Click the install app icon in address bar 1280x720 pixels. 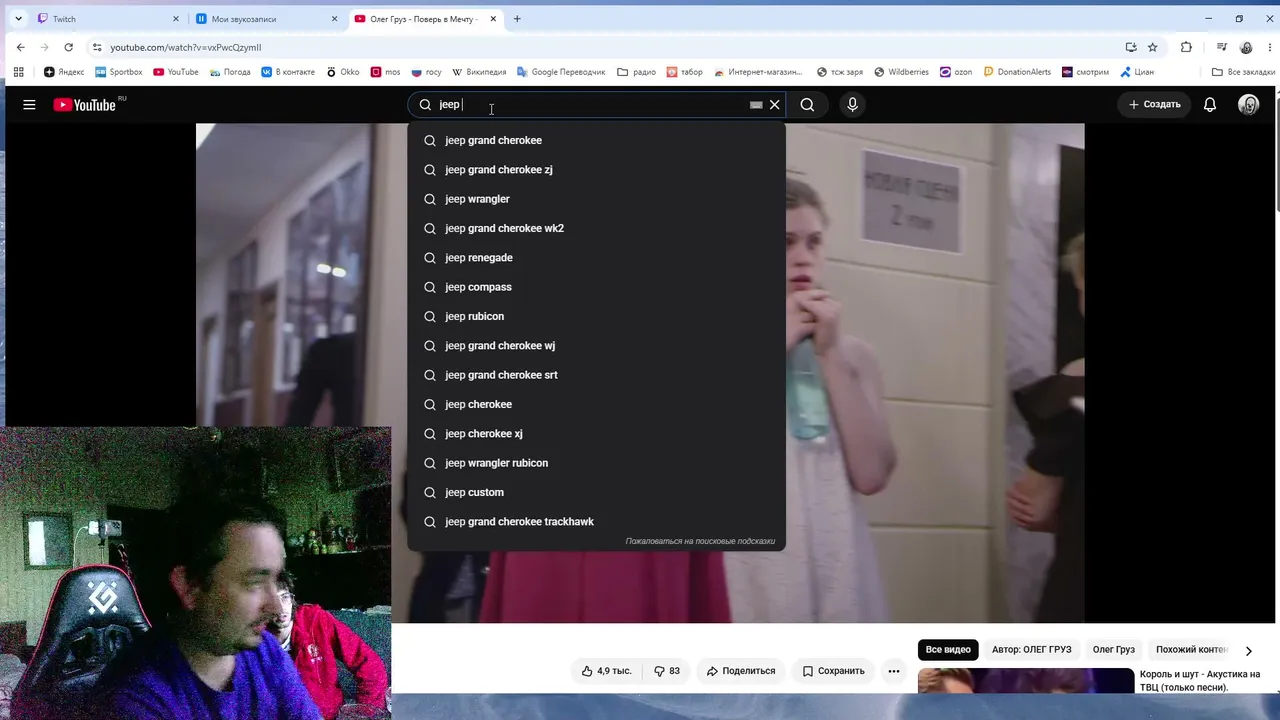tap(1131, 47)
